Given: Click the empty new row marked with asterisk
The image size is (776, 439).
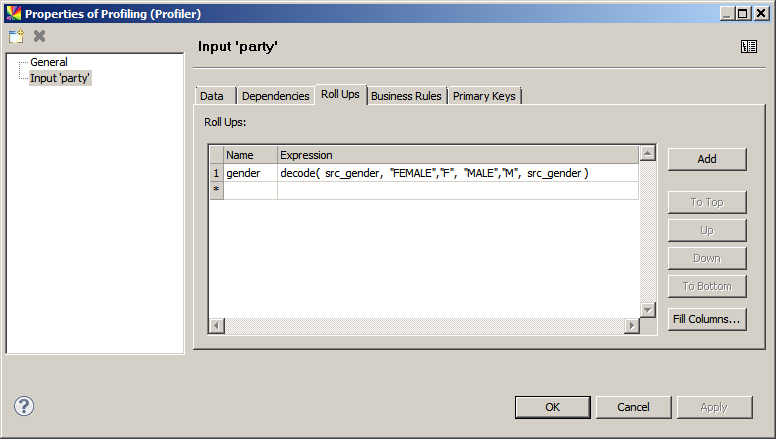Looking at the screenshot, I should click(250, 190).
